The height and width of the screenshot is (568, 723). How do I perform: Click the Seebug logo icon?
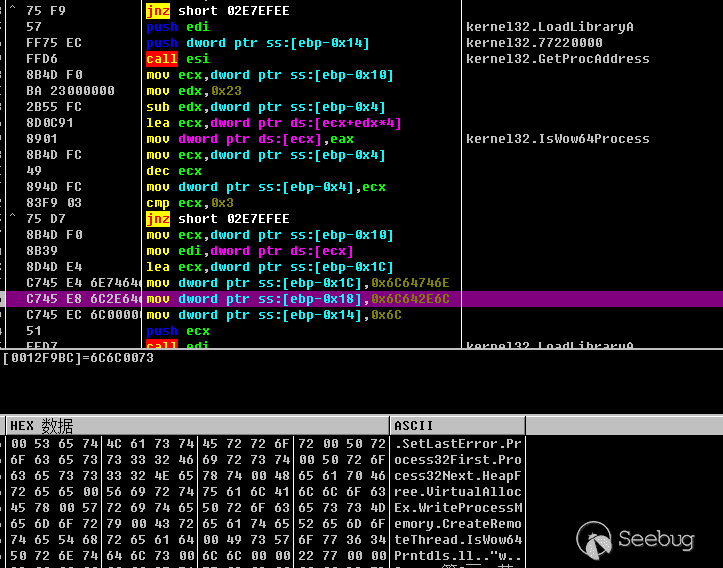(x=599, y=542)
